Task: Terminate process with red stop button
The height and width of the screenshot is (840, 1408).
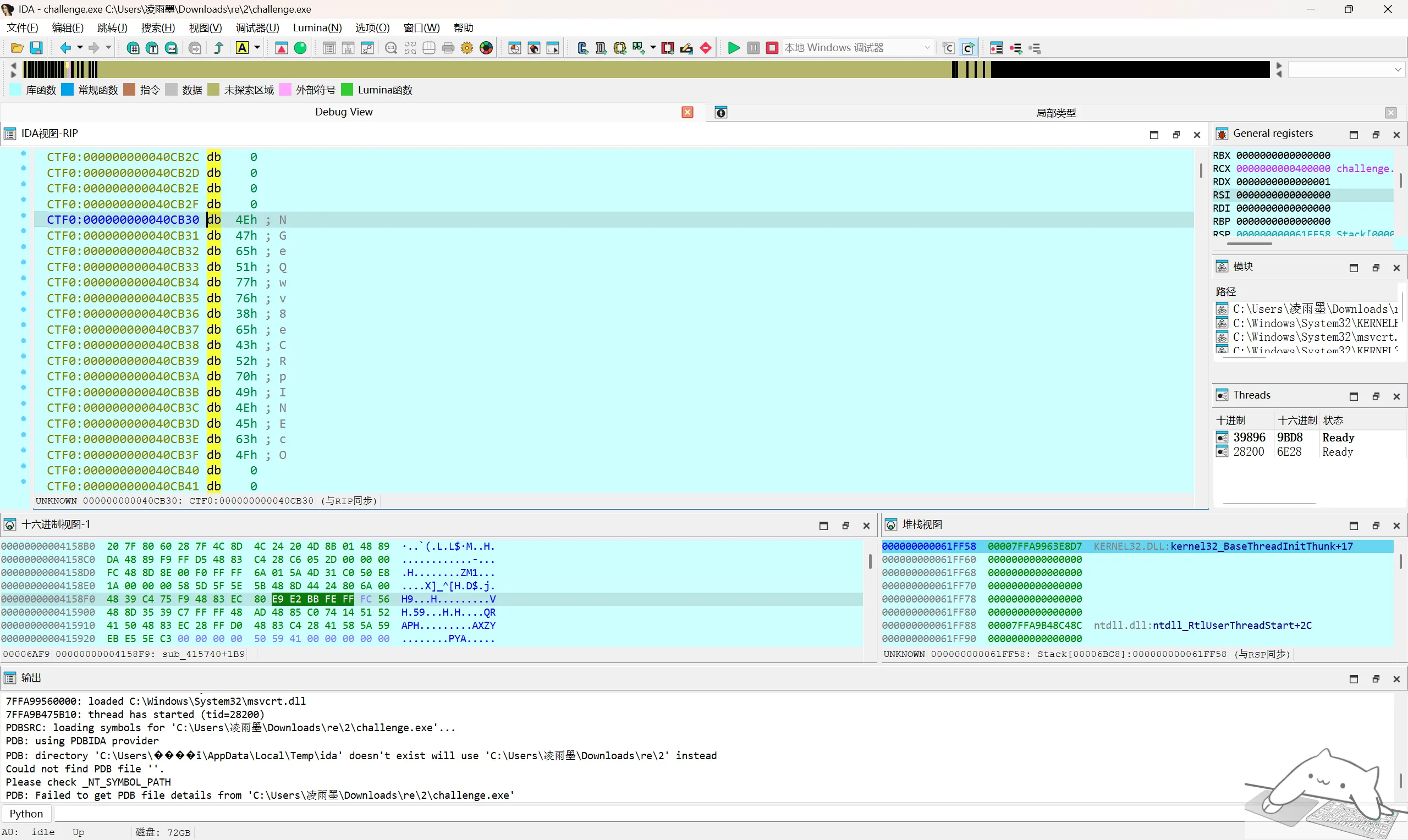Action: [x=772, y=48]
